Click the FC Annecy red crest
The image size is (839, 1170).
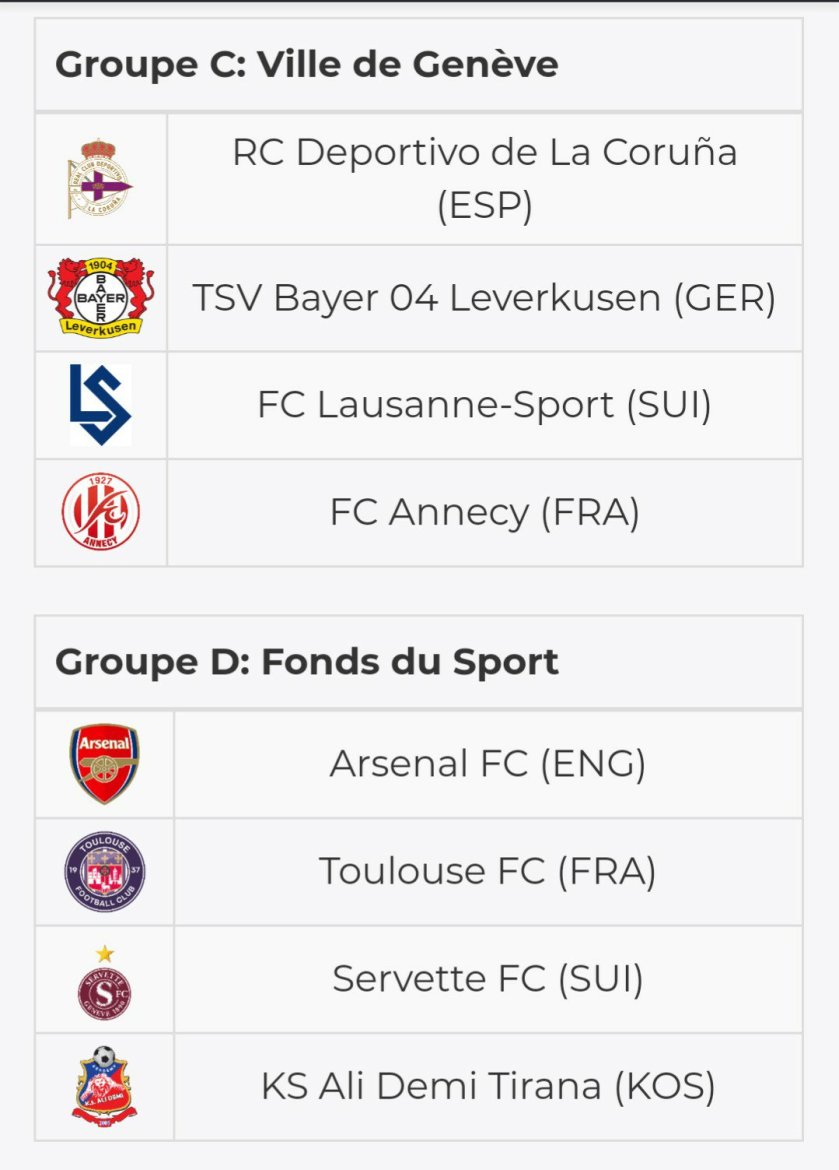coord(100,512)
